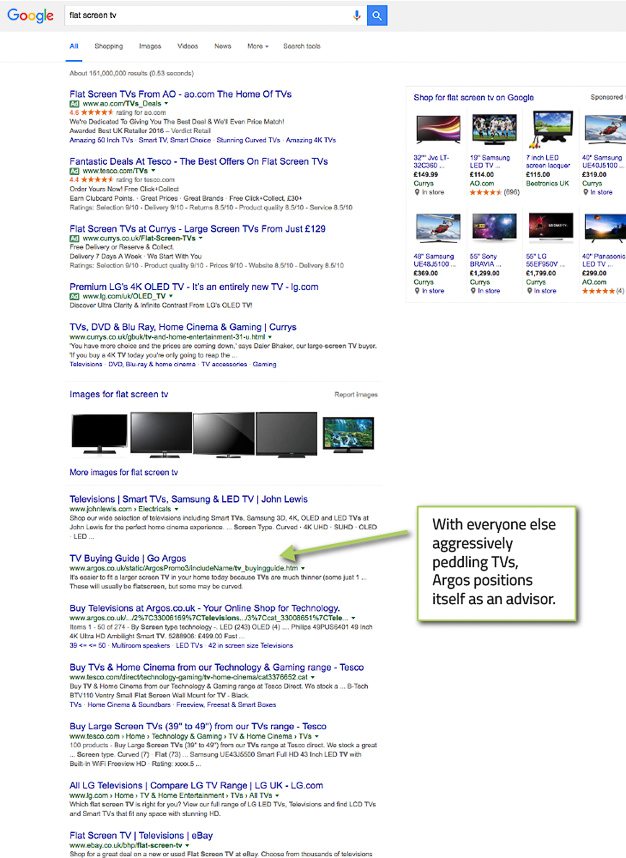
Task: Open Buy Televisions at Argos.co.uk result
Action: point(205,608)
